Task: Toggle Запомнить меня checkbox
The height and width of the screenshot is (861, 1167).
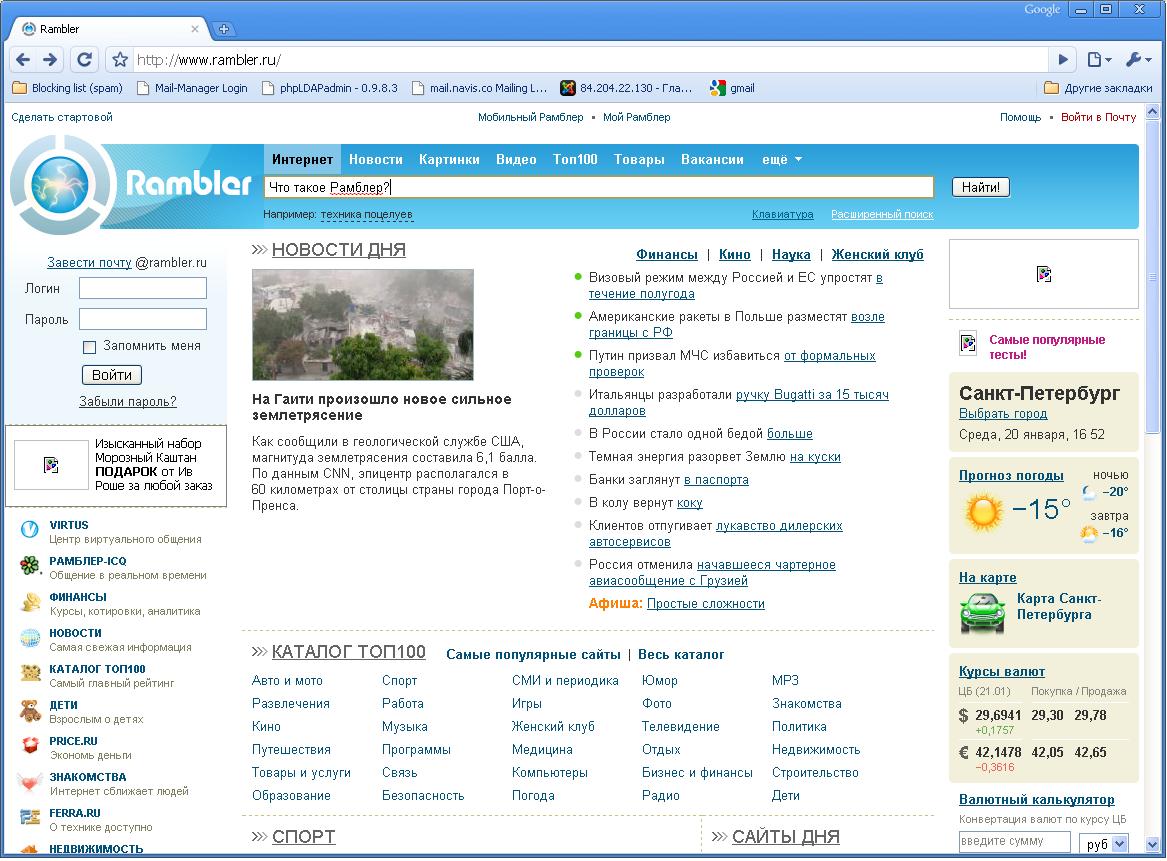Action: coord(89,347)
